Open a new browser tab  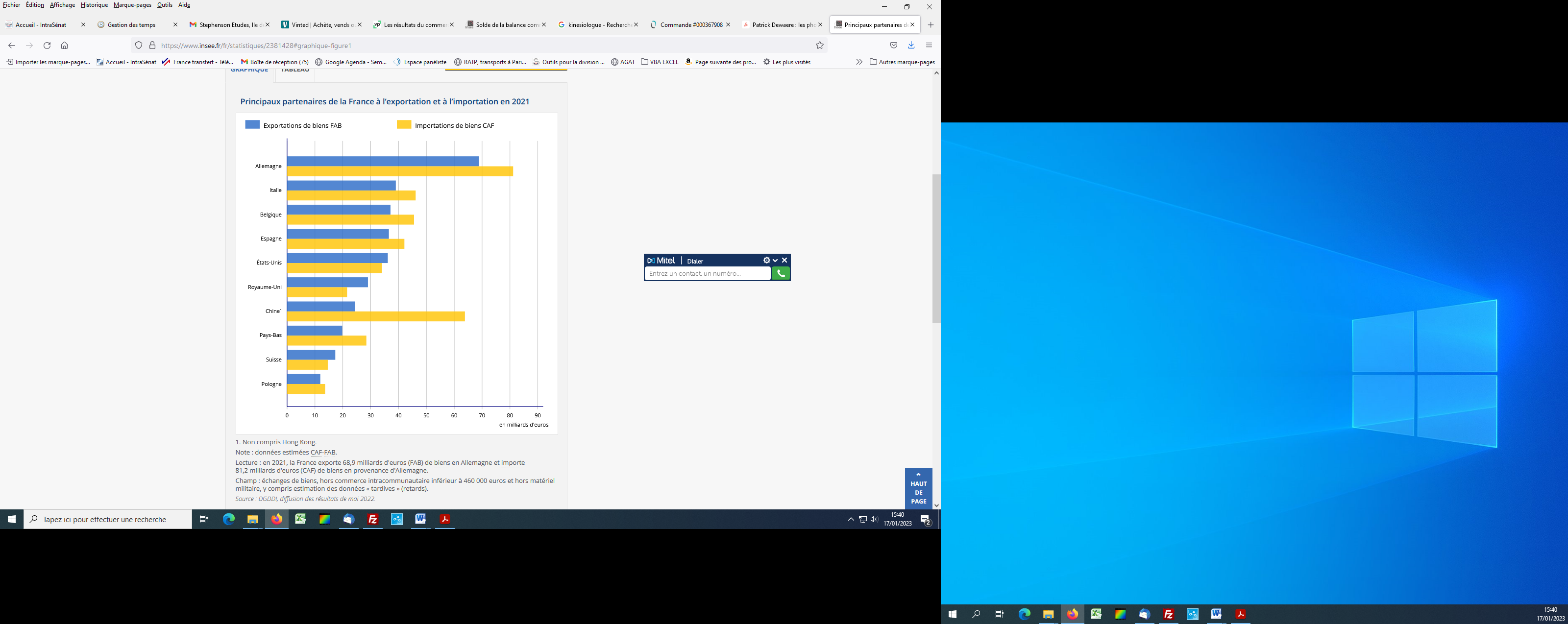point(930,25)
